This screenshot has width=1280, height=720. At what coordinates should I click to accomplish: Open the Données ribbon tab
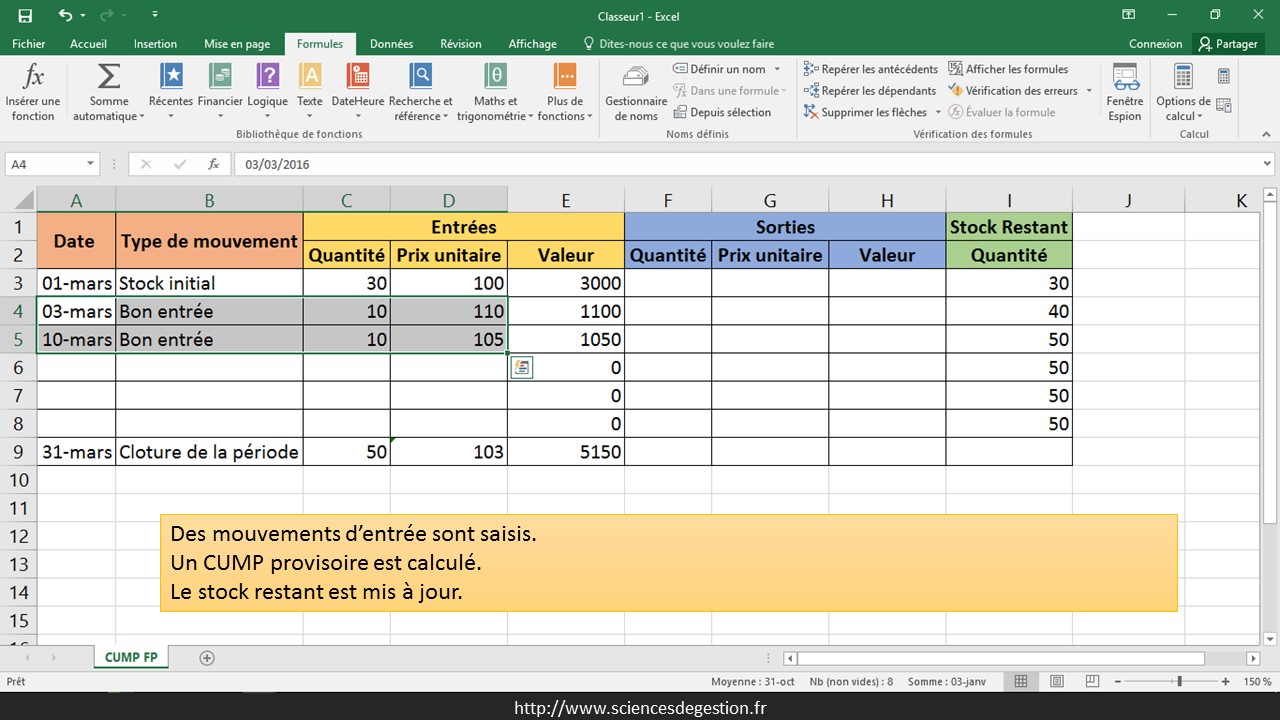pyautogui.click(x=391, y=44)
